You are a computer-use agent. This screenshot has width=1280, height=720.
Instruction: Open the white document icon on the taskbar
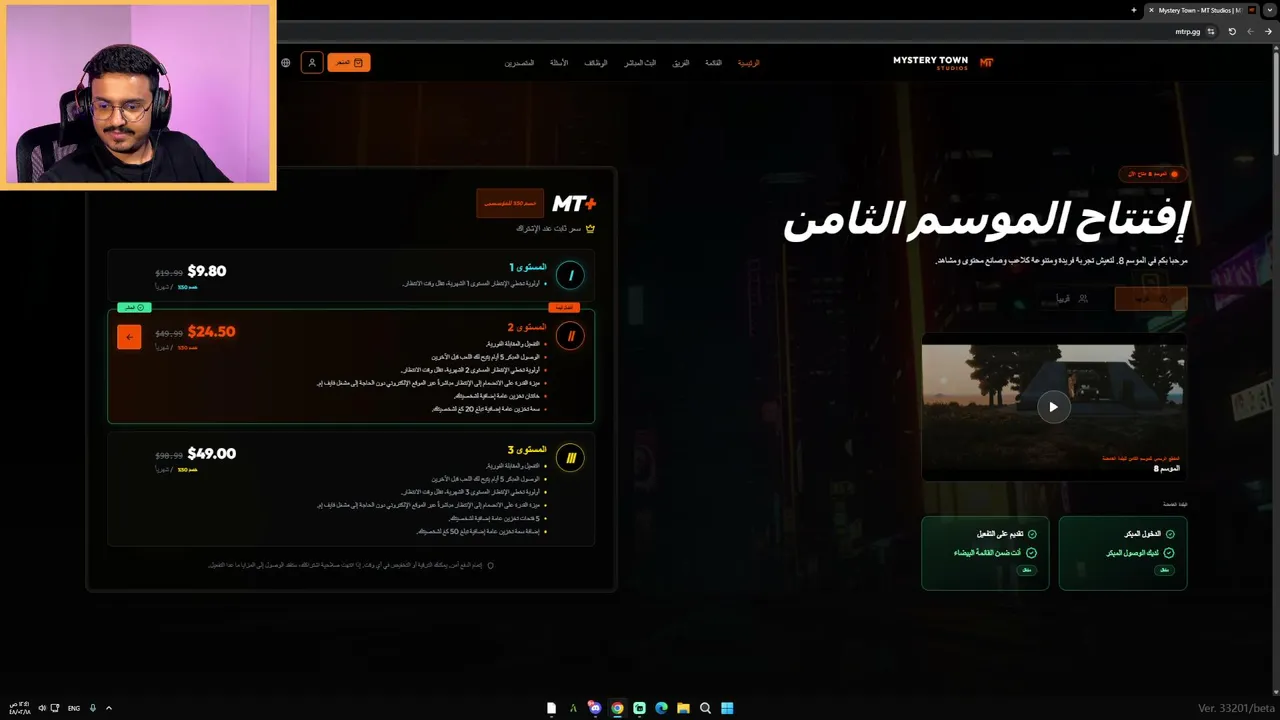click(551, 708)
